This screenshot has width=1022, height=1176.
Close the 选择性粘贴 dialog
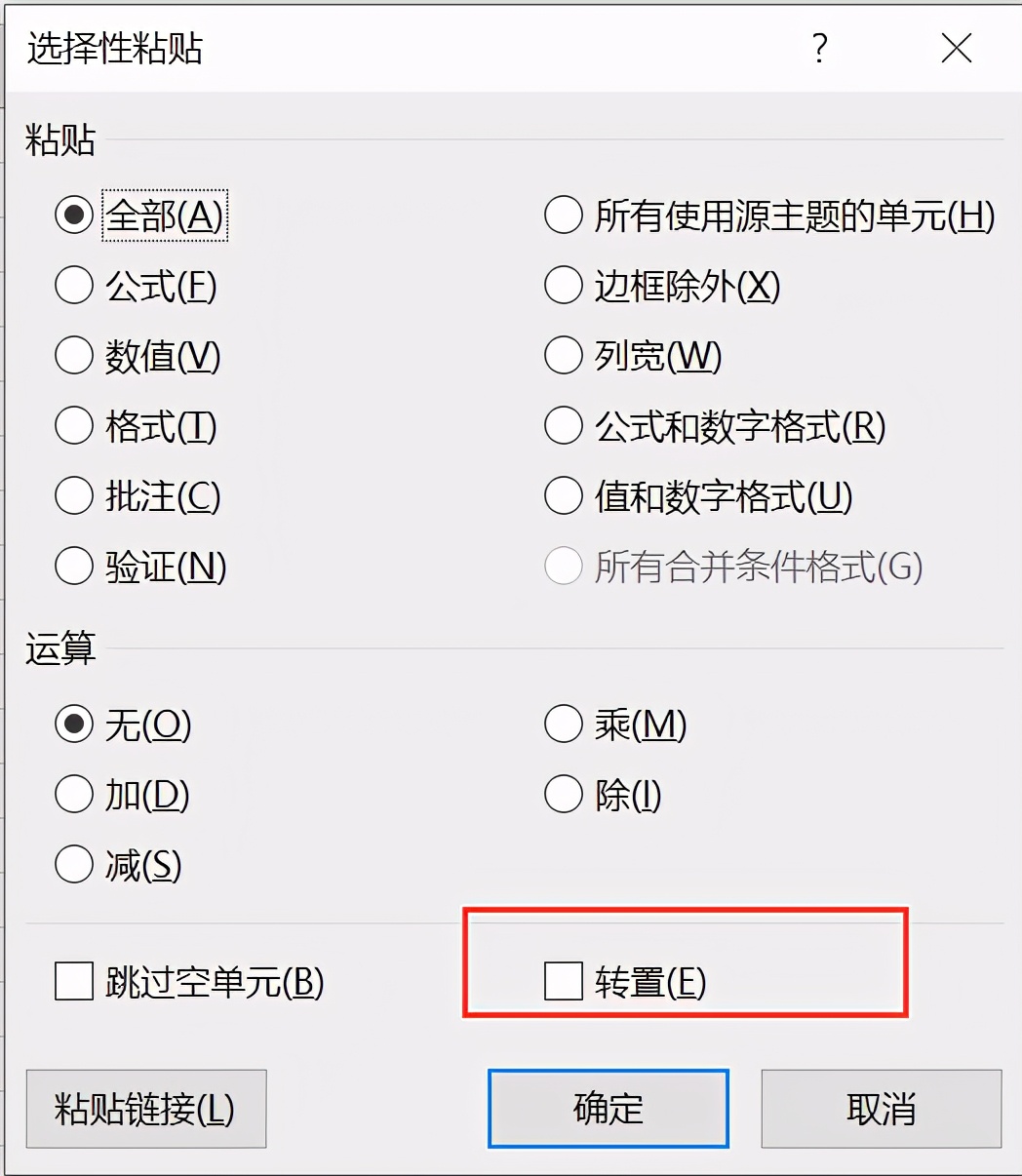(x=957, y=47)
